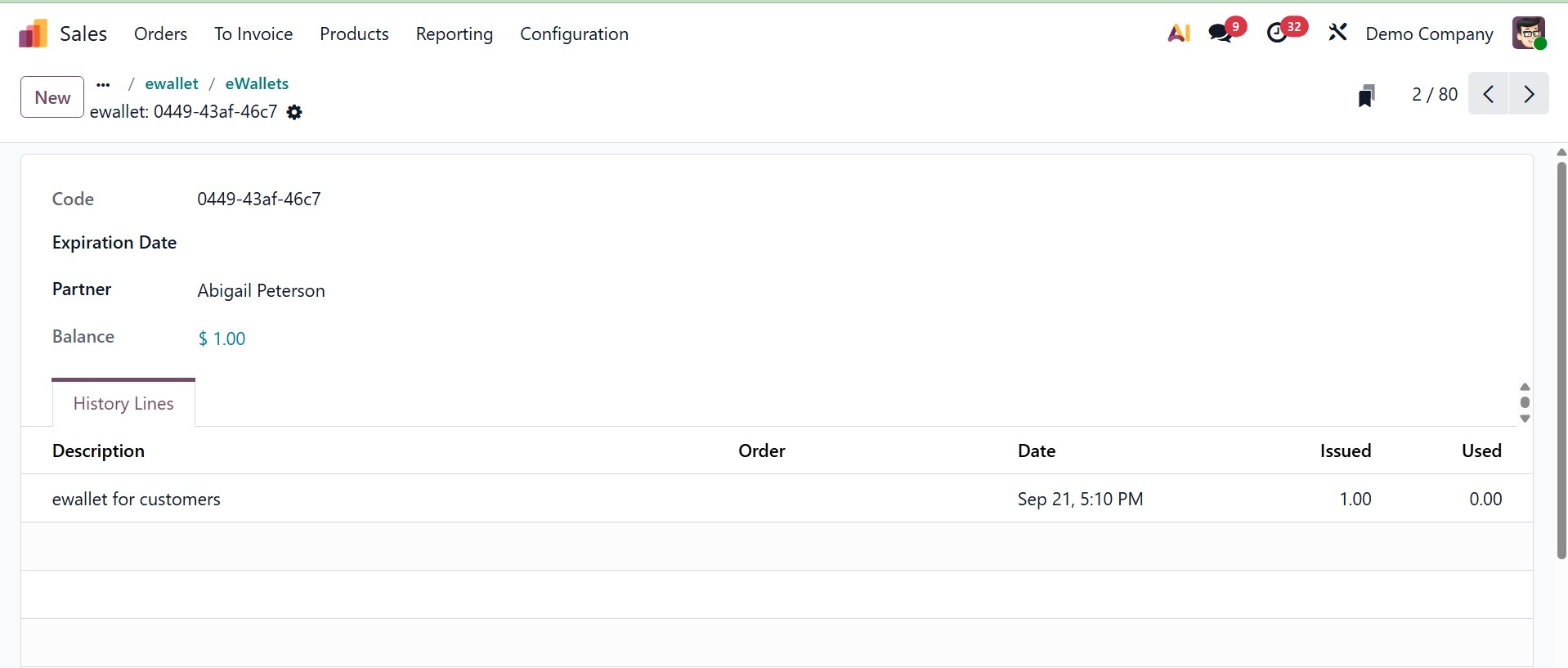Screen dimensions: 1568x668
Task: Create a new eWallet with the New button
Action: (52, 96)
